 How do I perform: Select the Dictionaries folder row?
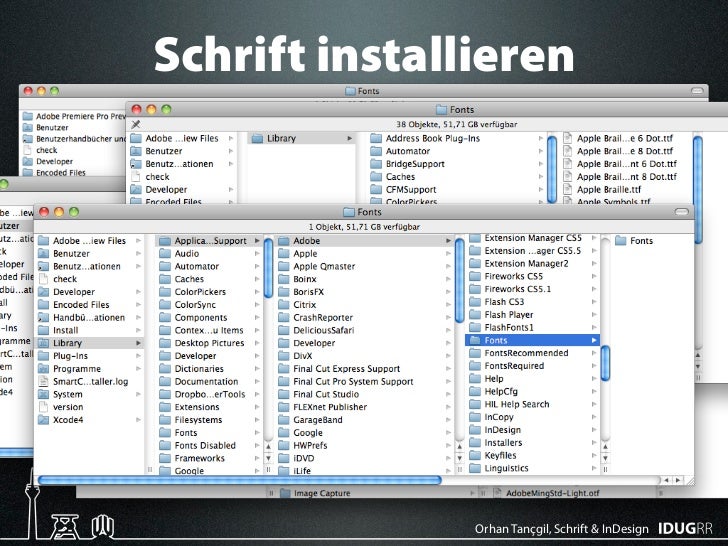[209, 369]
